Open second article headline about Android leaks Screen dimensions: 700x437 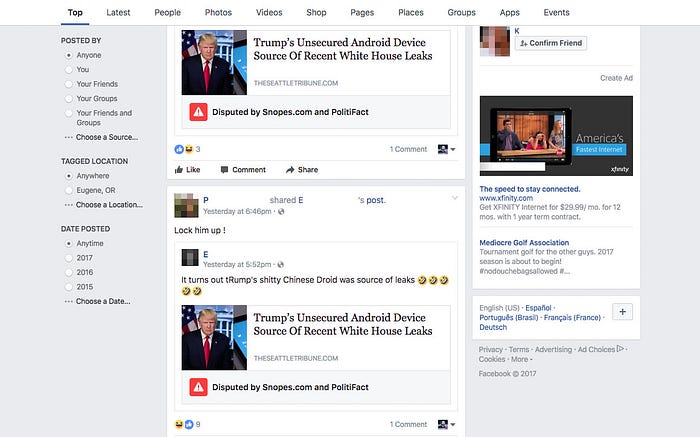point(343,324)
